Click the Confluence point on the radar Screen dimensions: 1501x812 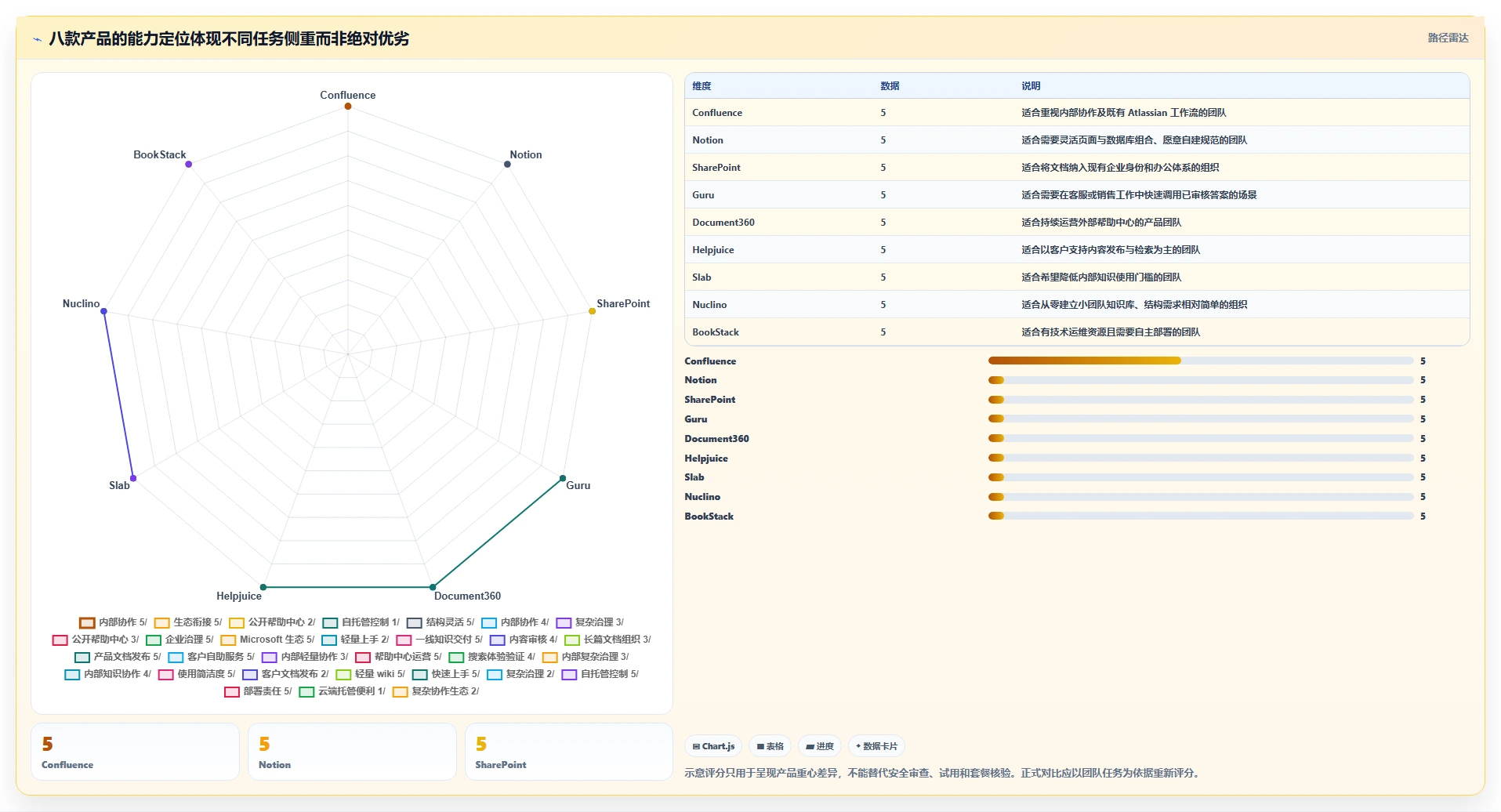point(348,107)
